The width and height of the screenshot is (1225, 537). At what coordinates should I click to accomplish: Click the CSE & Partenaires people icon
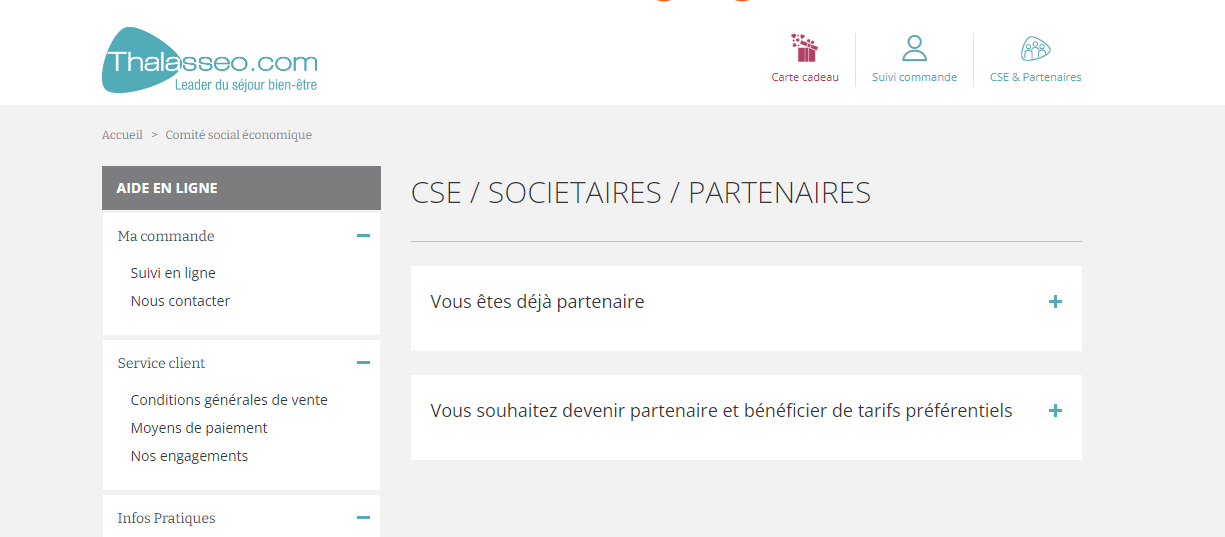pos(1035,48)
